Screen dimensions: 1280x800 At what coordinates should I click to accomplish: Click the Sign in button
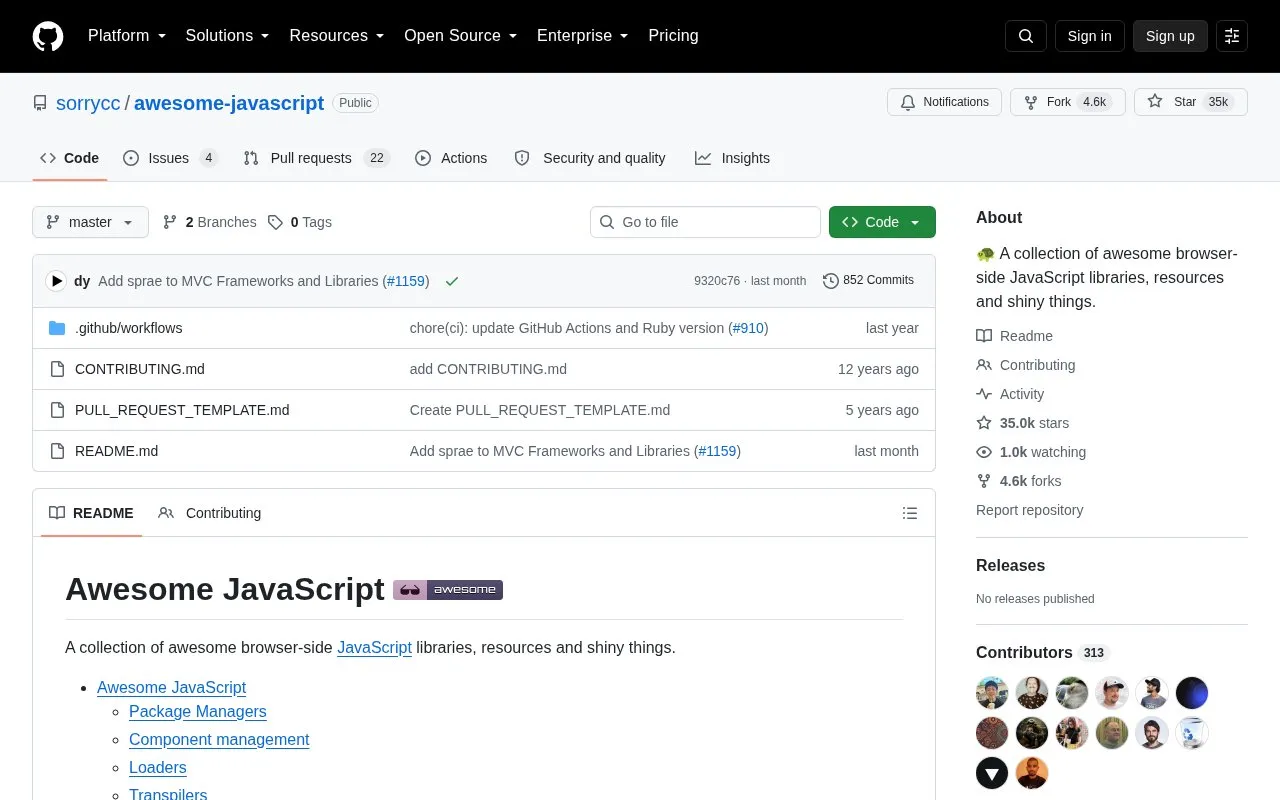[1089, 36]
